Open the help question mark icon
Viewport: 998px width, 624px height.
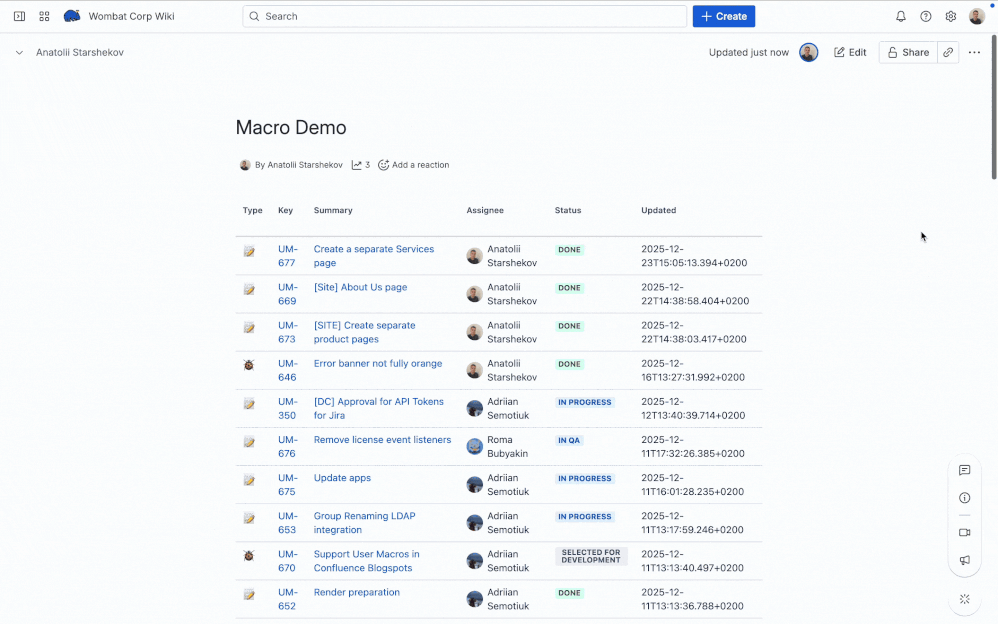pos(925,17)
